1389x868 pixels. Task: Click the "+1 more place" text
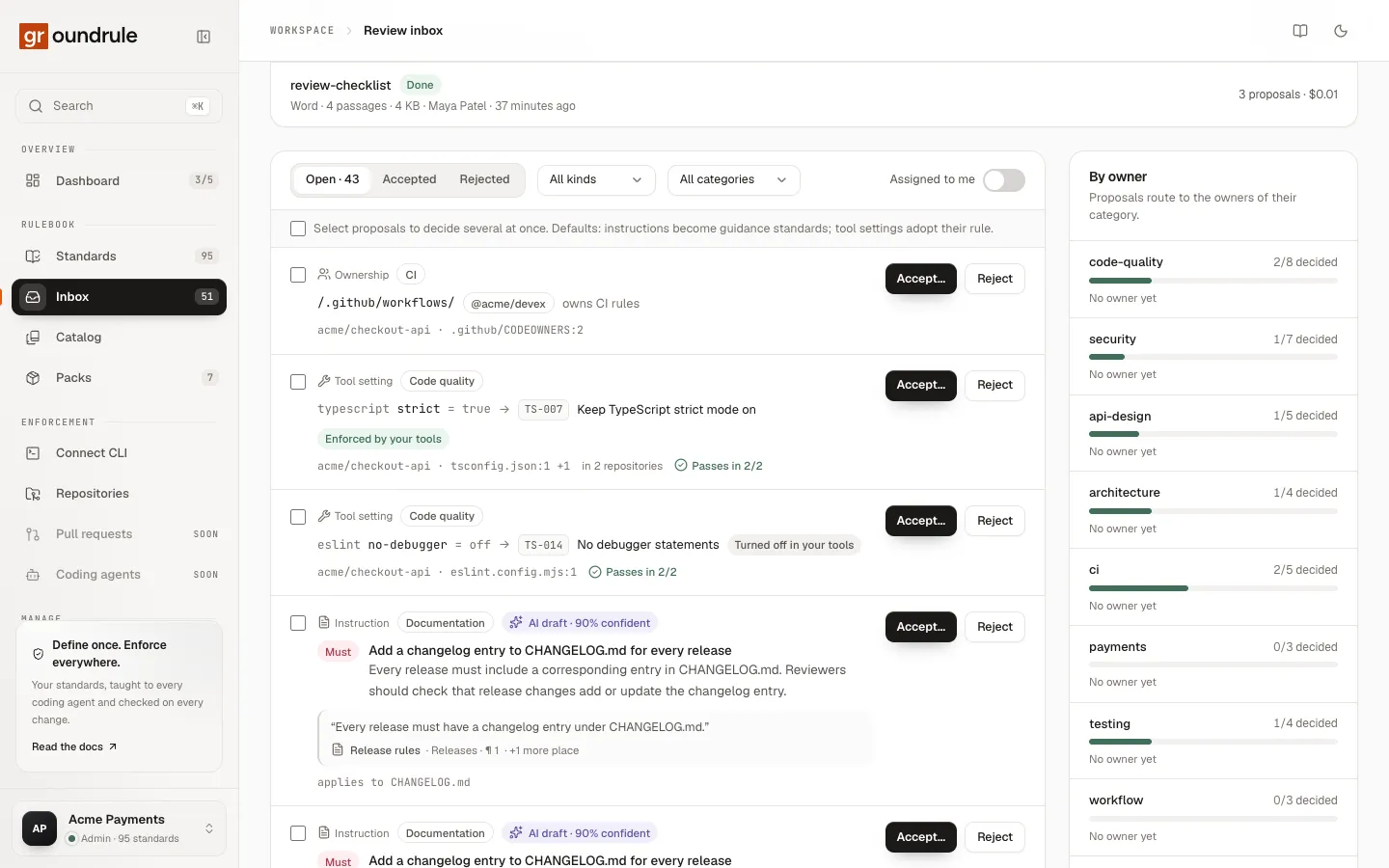click(544, 750)
